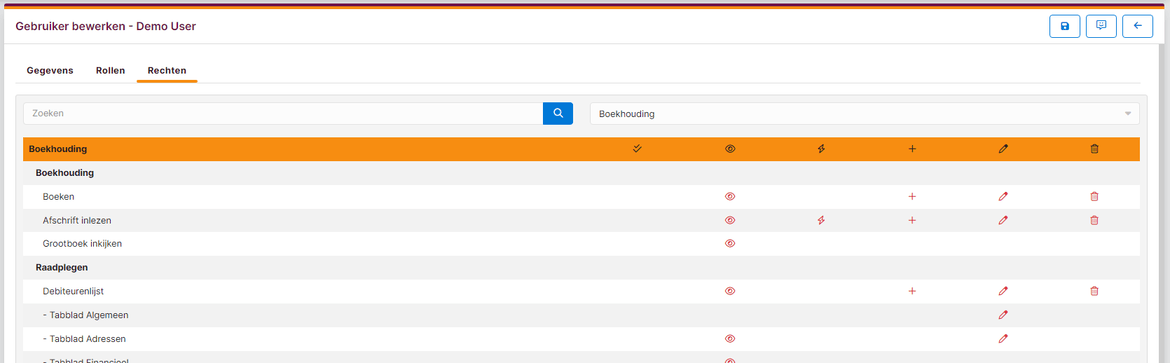Click the orange Boekhouding header label
The image size is (1170, 363).
tap(57, 149)
